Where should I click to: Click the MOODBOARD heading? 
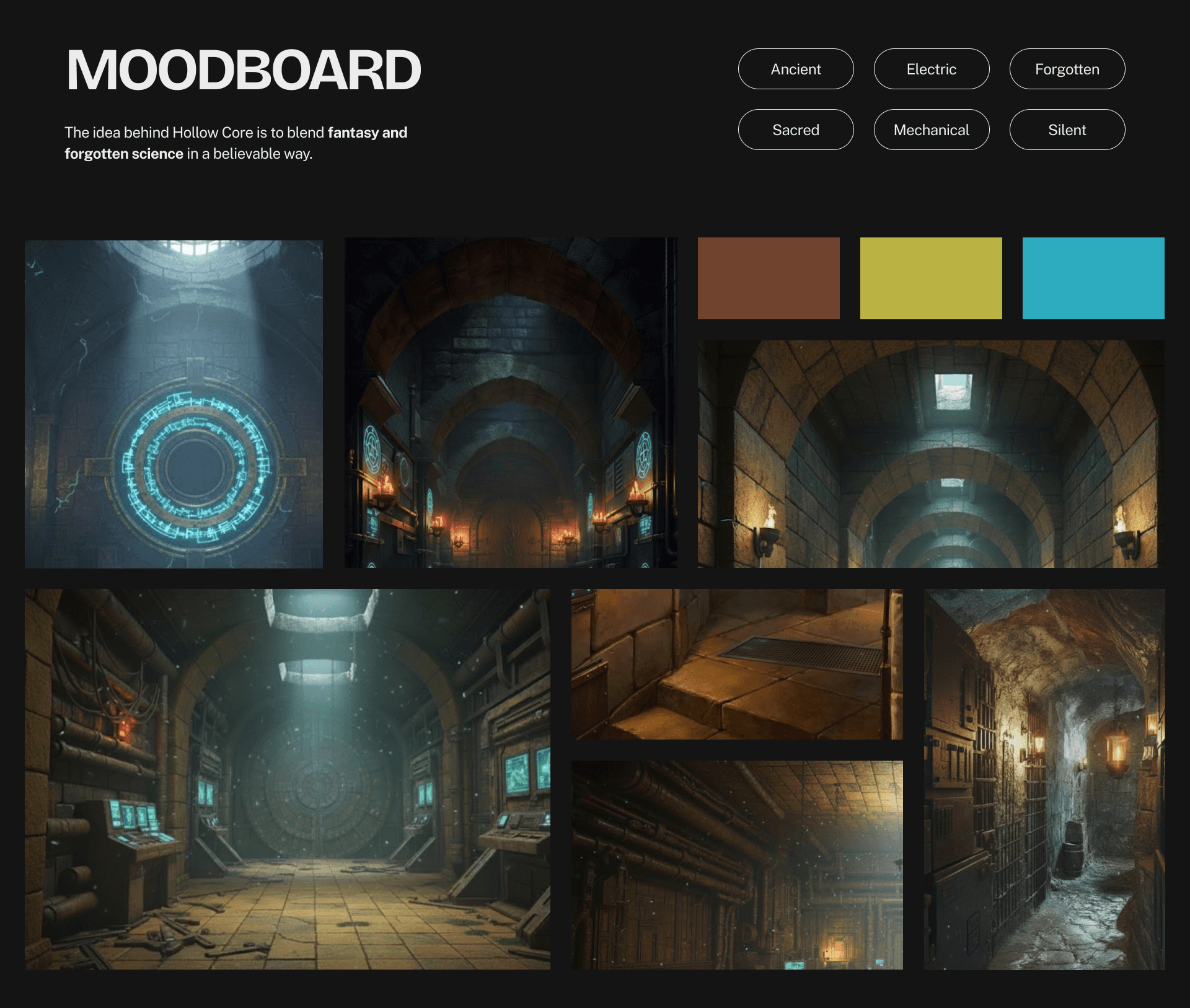(x=243, y=70)
